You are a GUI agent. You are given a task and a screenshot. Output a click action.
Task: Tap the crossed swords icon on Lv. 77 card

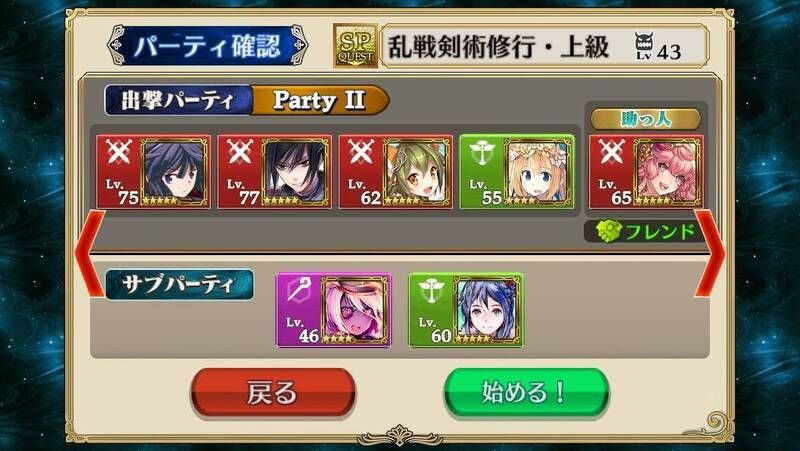[x=240, y=152]
